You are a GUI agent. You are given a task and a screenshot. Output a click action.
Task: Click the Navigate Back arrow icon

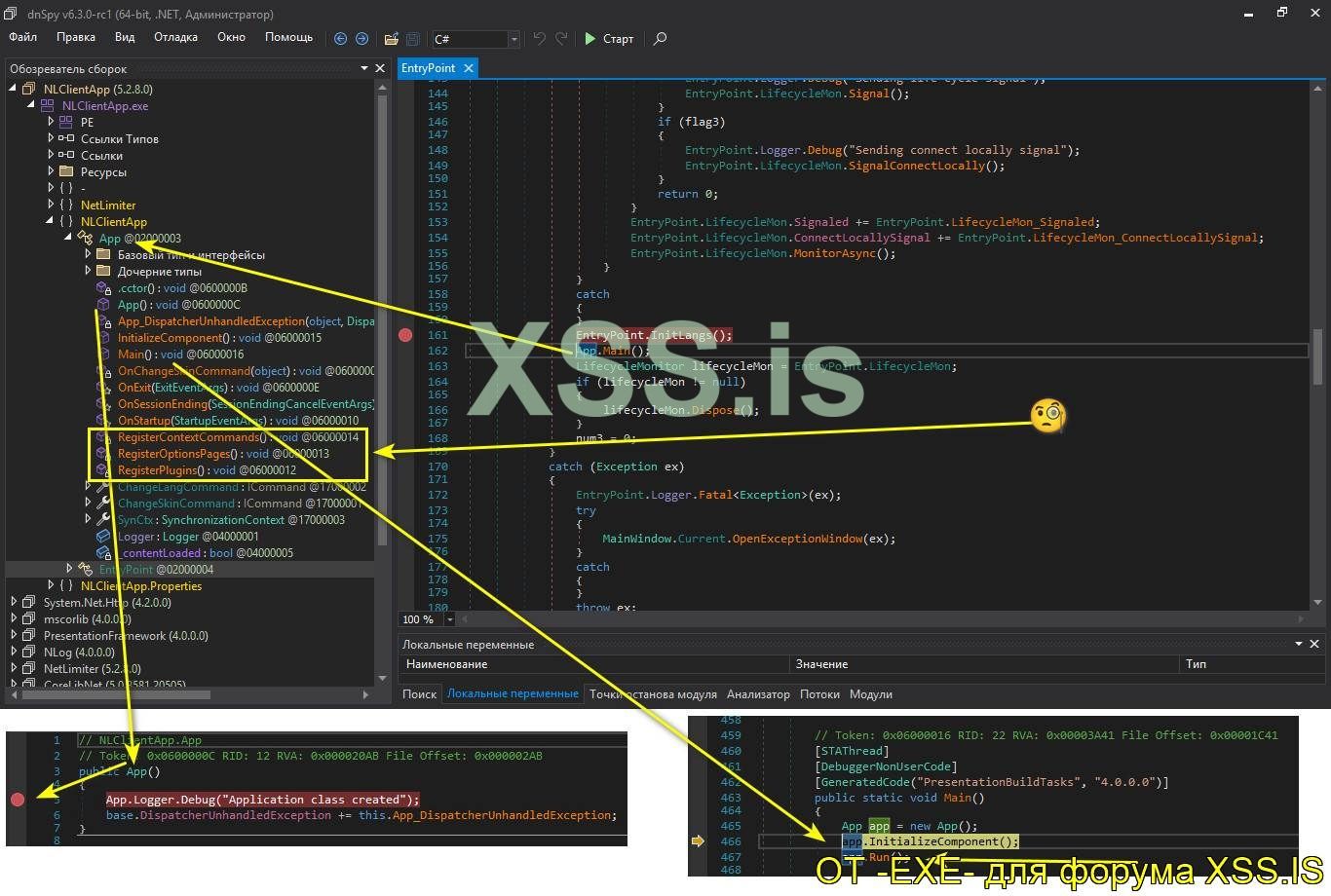pyautogui.click(x=340, y=39)
